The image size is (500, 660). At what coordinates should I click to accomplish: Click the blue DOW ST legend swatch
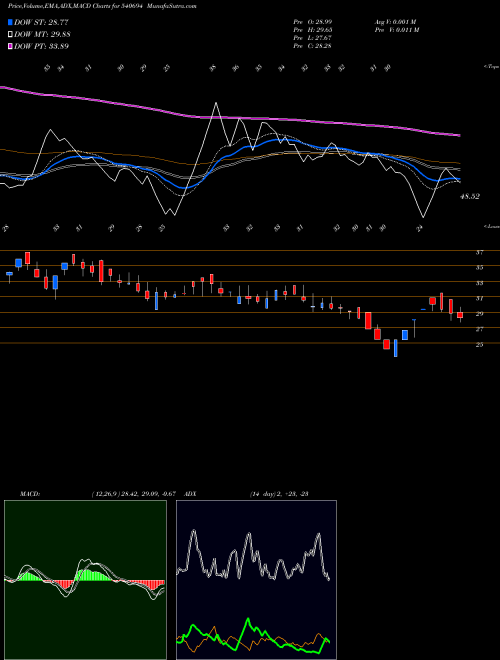pyautogui.click(x=11, y=22)
